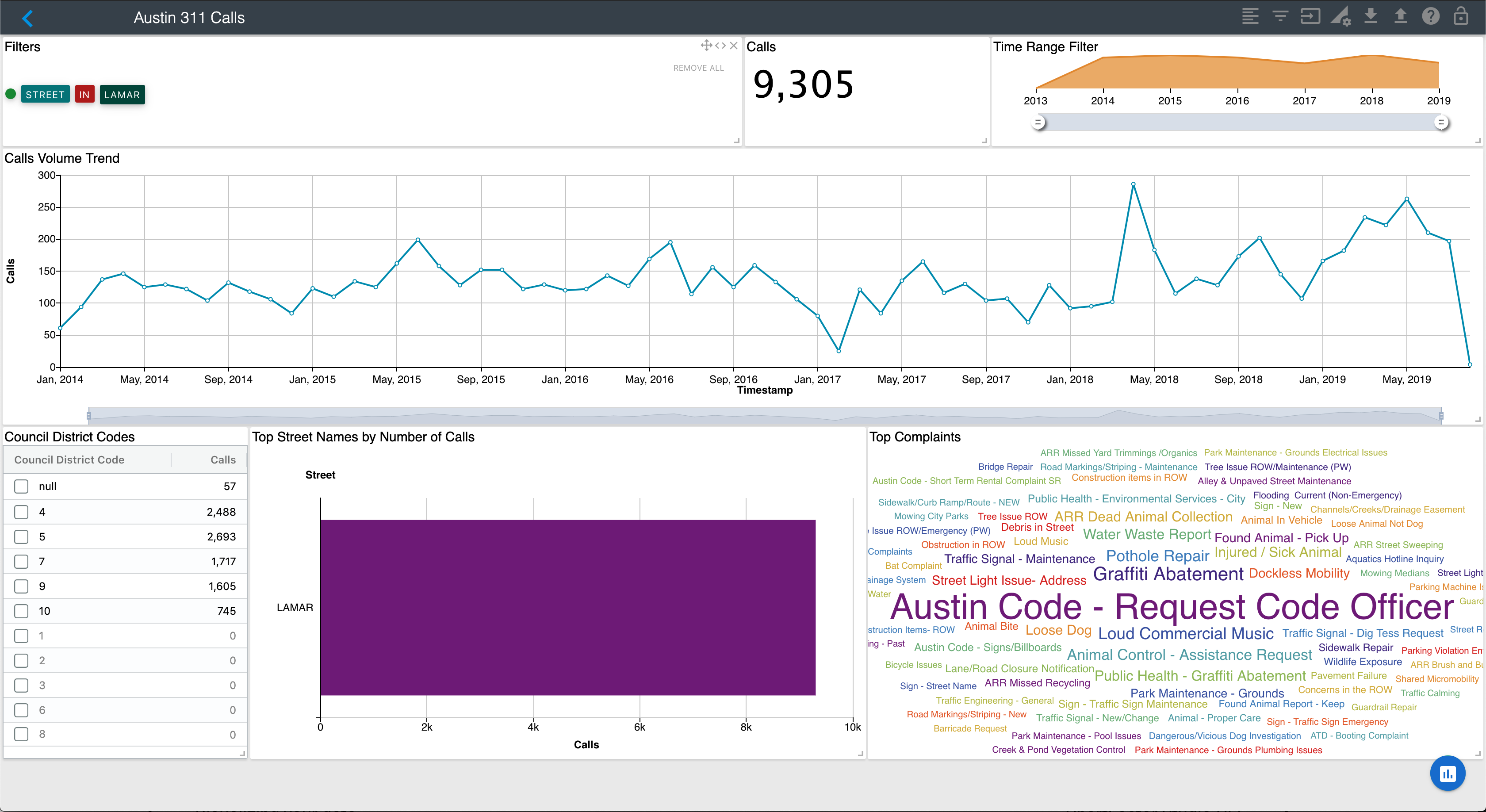Click the Top Street Names panel resize corner
The width and height of the screenshot is (1486, 812).
861,754
